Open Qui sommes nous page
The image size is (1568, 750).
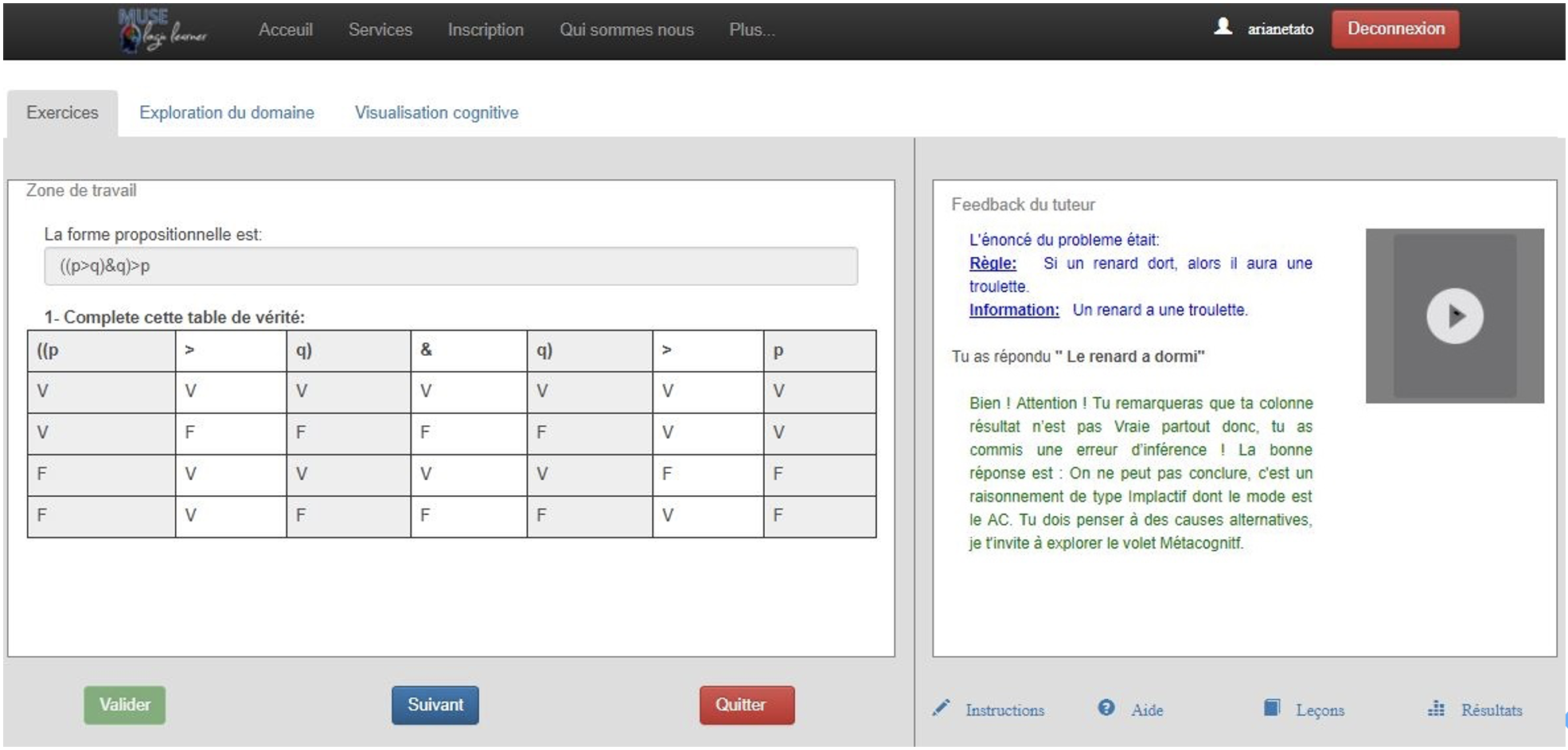pyautogui.click(x=626, y=29)
